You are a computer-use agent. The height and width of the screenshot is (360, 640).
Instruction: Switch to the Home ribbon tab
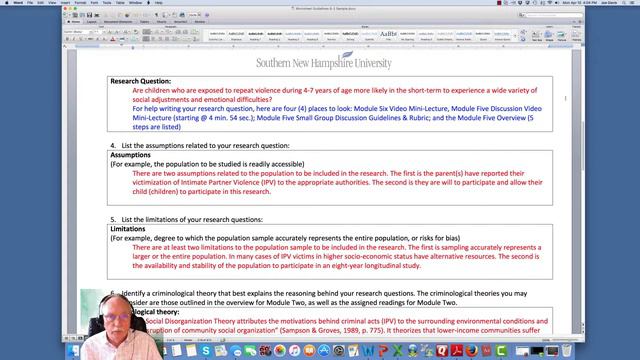(x=75, y=22)
